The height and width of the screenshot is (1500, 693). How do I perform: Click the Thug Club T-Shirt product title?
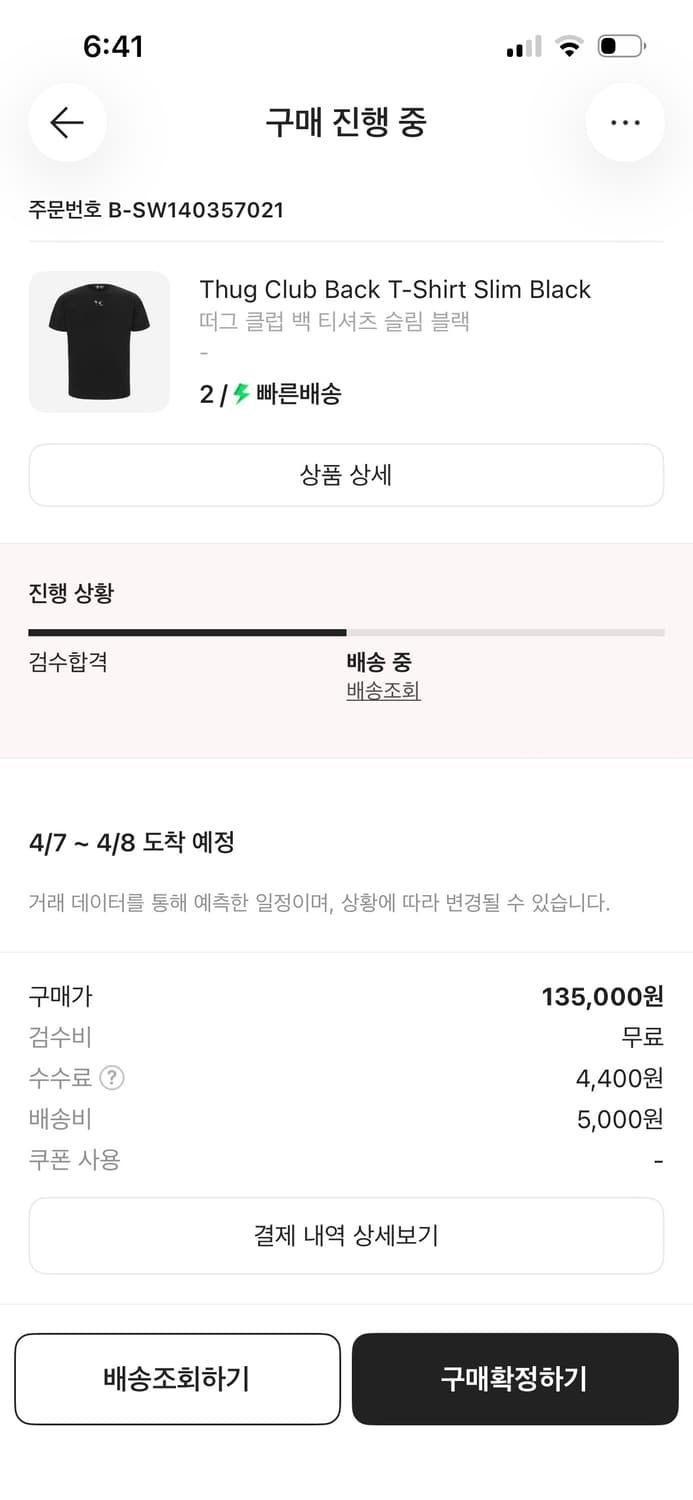click(394, 289)
